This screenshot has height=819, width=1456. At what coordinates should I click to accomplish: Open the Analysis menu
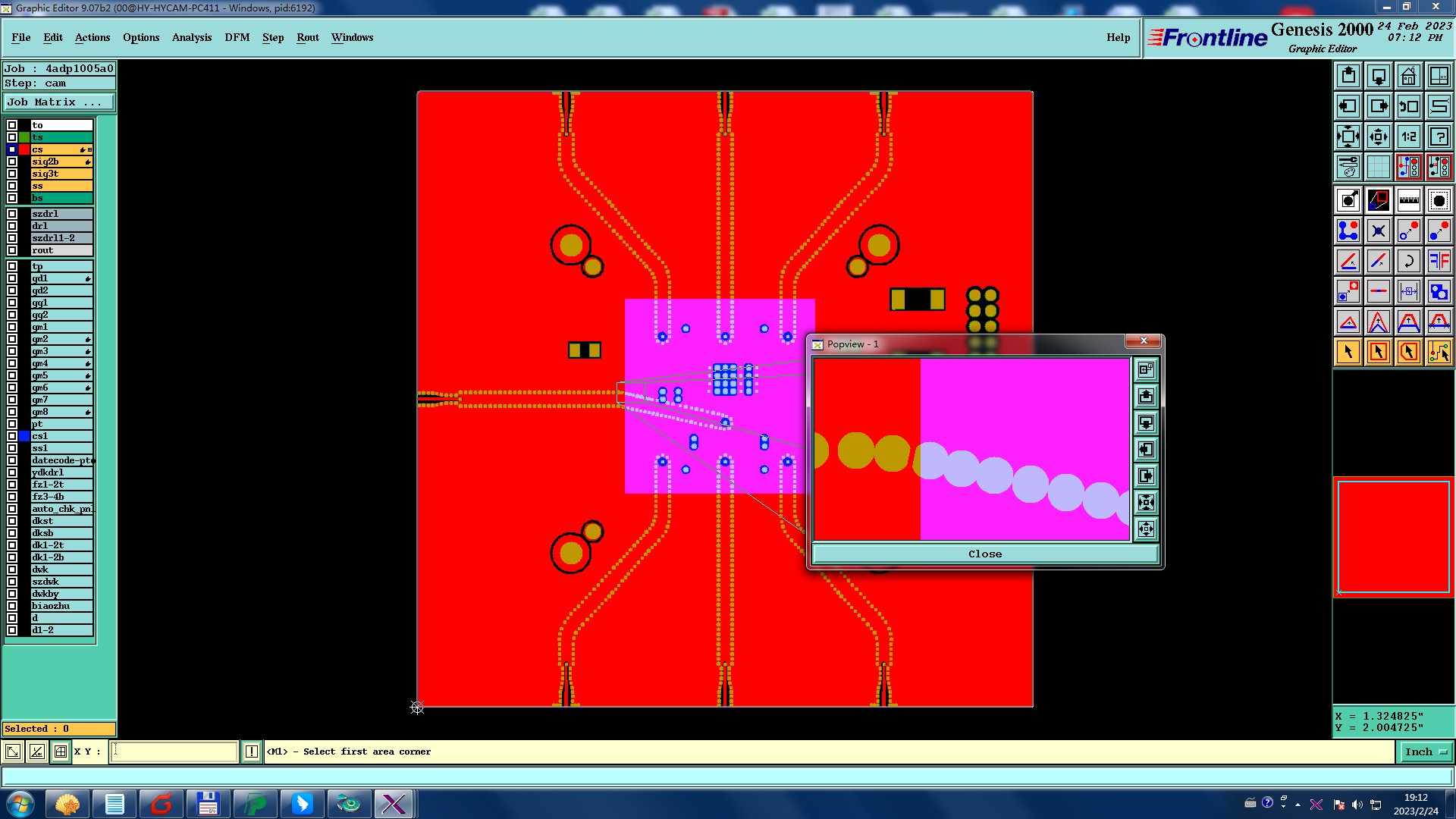(x=191, y=37)
